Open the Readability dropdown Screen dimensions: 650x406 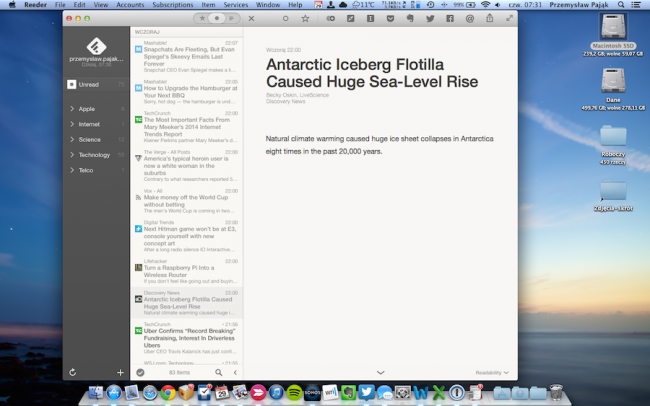coord(492,373)
